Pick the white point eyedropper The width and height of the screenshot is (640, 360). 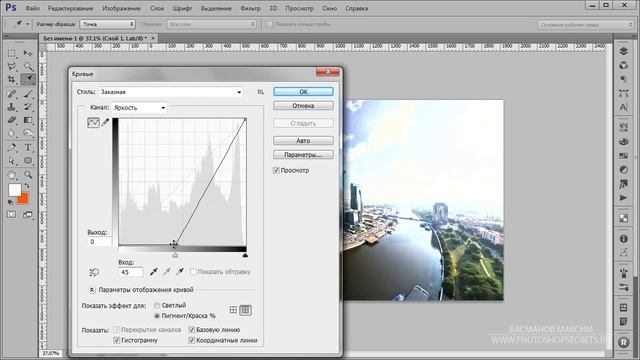click(180, 271)
